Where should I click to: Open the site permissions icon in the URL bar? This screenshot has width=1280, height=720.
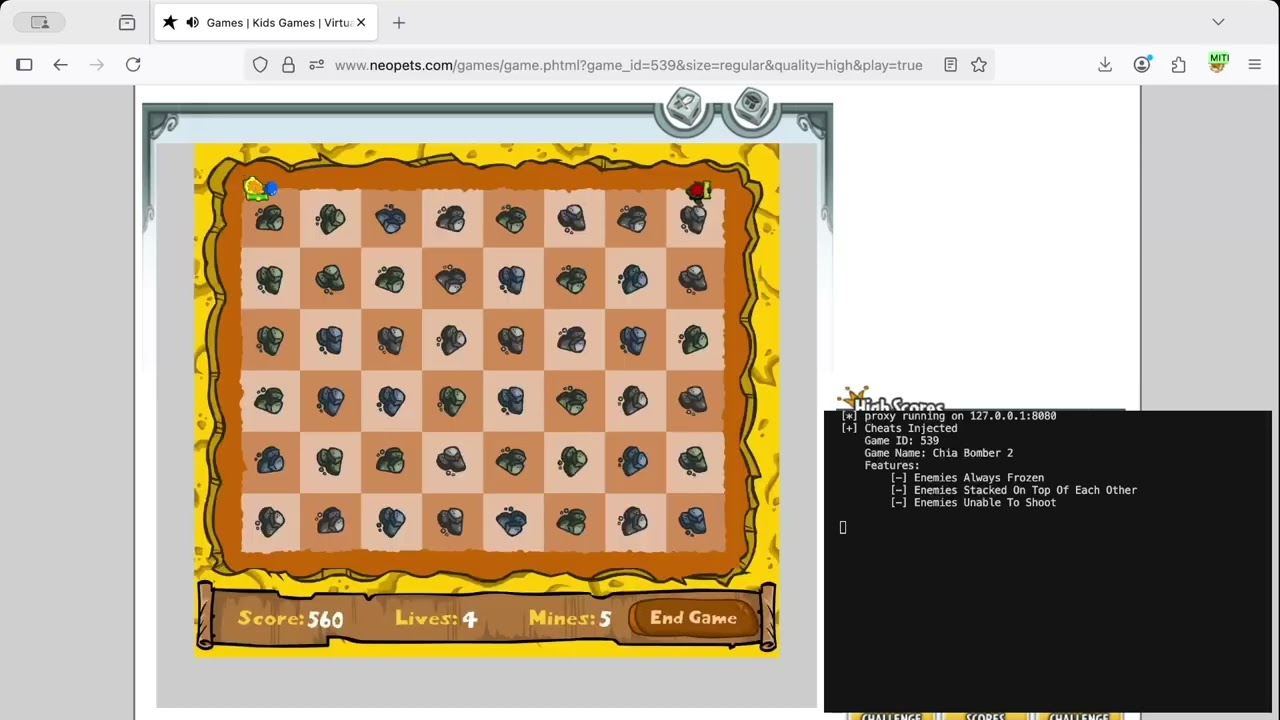(x=316, y=65)
